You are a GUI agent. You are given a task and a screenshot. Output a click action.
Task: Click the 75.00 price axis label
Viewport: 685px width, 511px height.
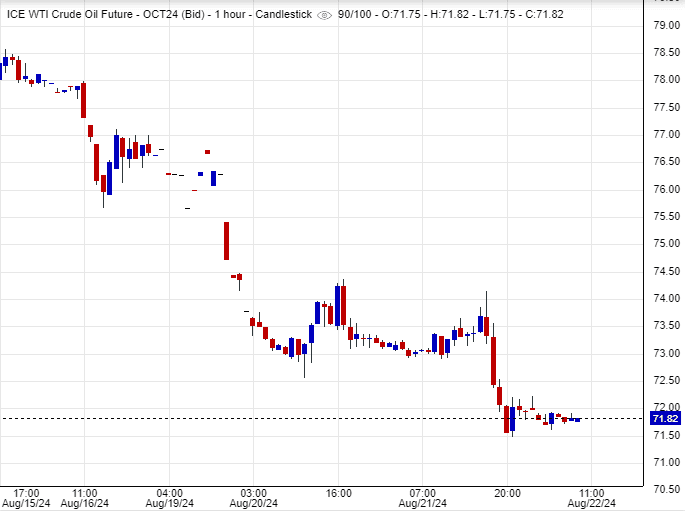coord(666,243)
